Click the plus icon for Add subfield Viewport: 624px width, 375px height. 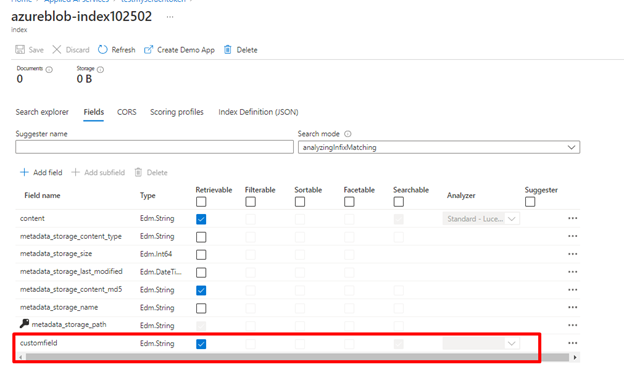(x=75, y=172)
